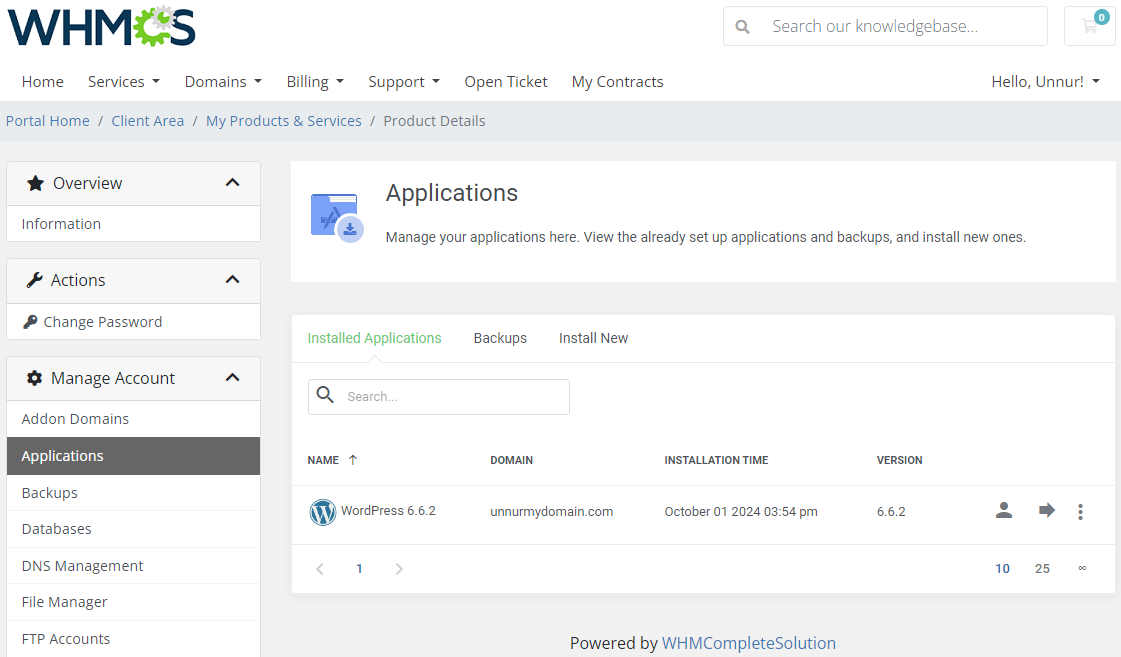Open Information in Overview sidebar

tap(134, 224)
